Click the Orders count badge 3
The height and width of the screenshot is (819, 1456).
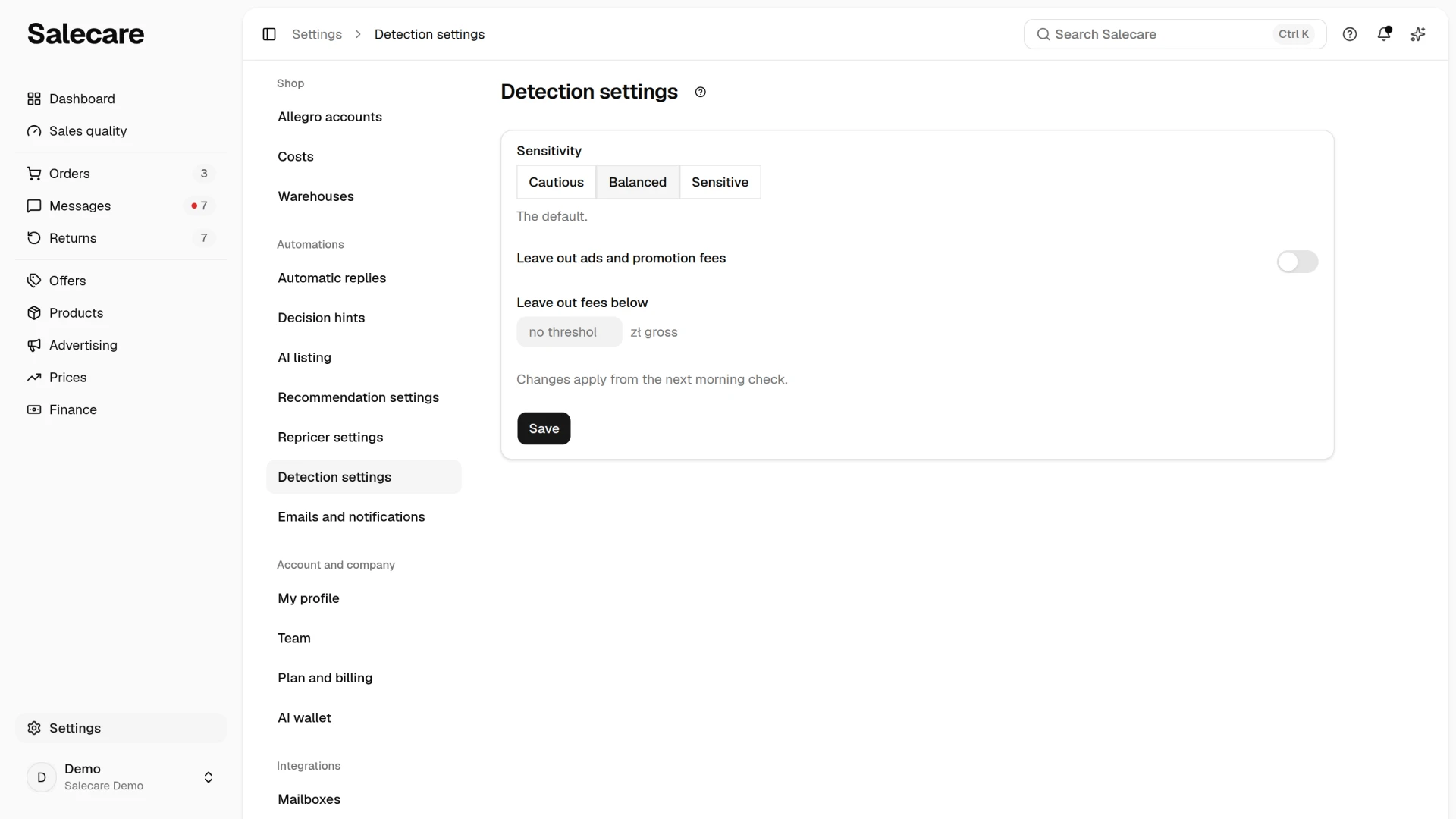pyautogui.click(x=204, y=174)
